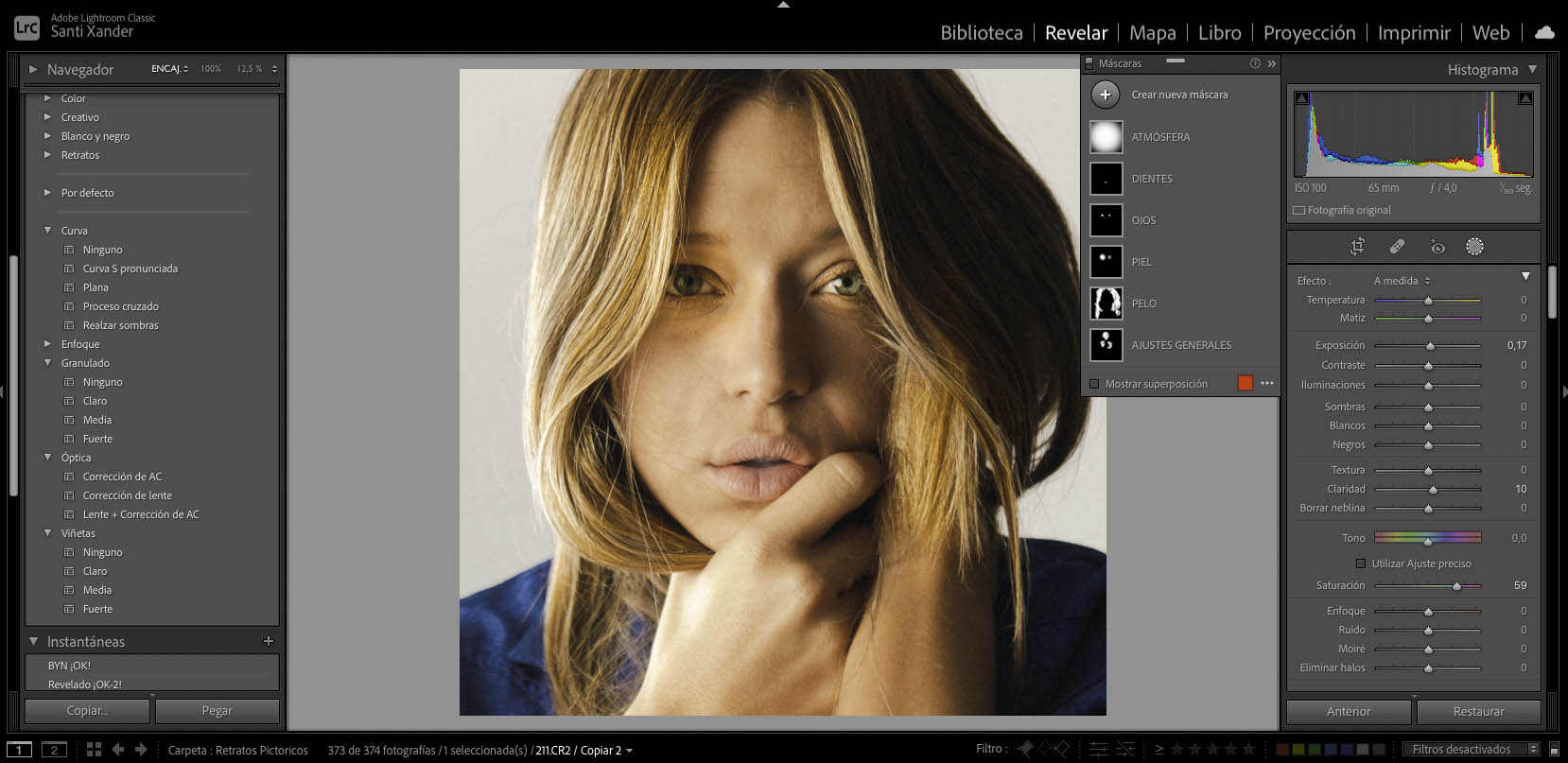This screenshot has height=763, width=1568.
Task: Add a new snapshot in Instantáneas
Action: (269, 641)
